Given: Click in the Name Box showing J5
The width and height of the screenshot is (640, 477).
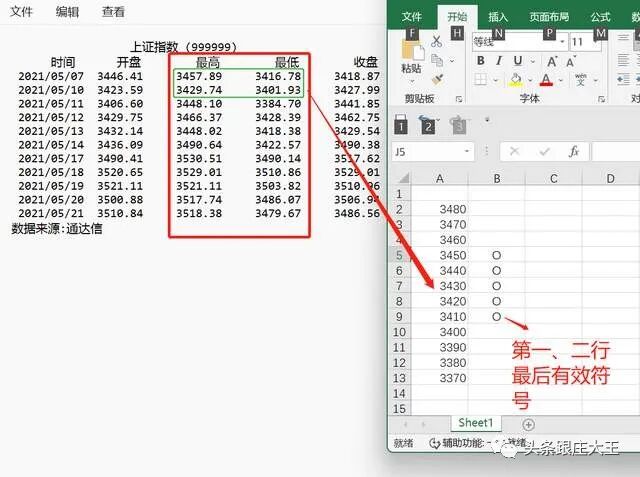Looking at the screenshot, I should 427,152.
